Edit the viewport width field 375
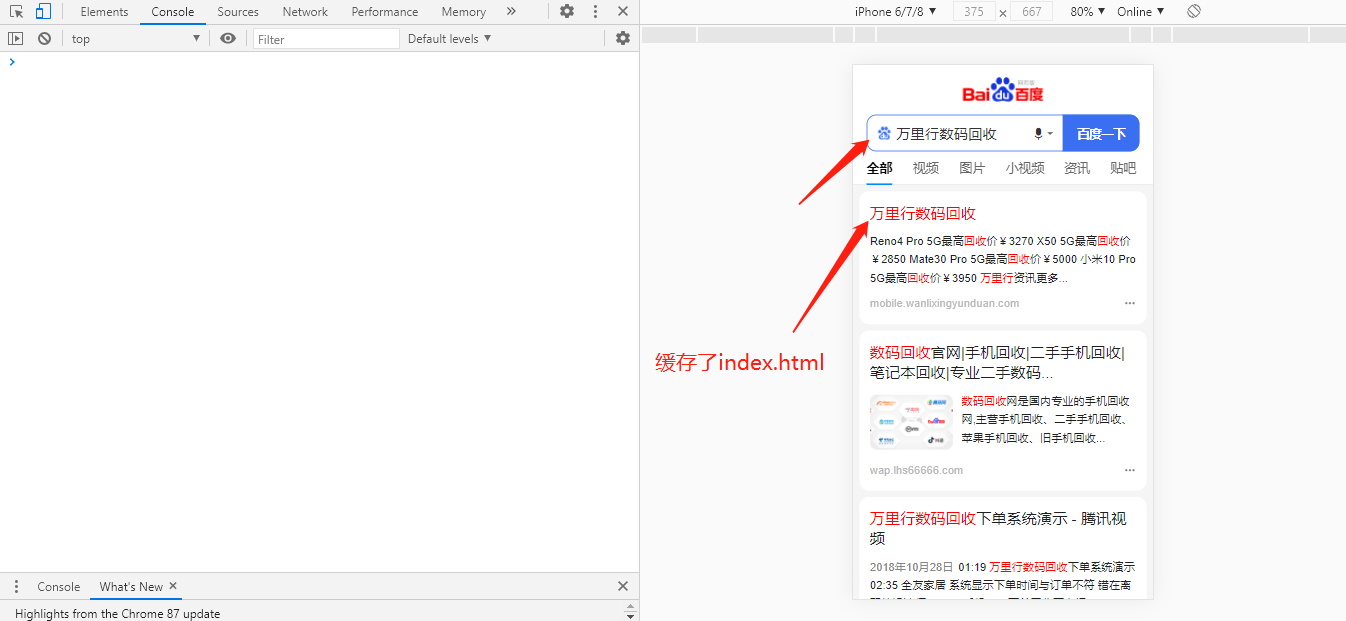The width and height of the screenshot is (1346, 621). click(x=974, y=12)
